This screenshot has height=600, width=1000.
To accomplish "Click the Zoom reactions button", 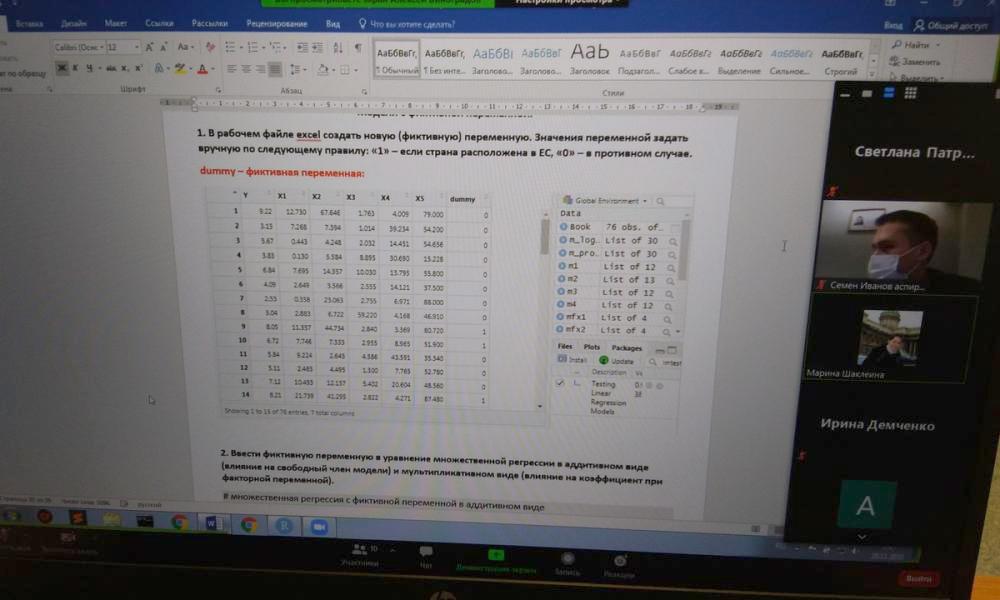I will (x=619, y=567).
